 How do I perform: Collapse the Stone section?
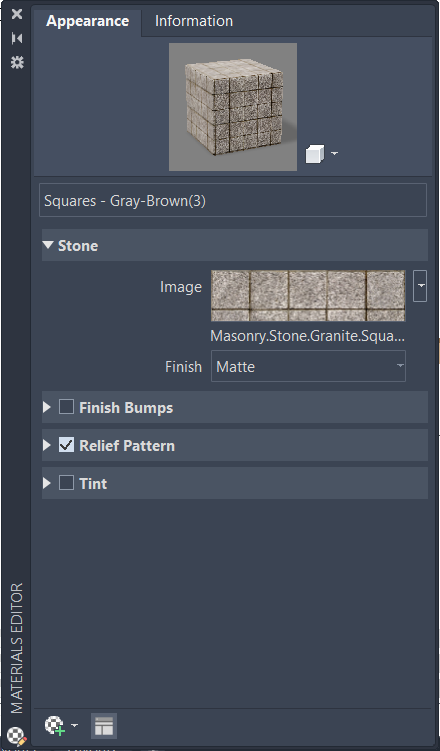[48, 245]
